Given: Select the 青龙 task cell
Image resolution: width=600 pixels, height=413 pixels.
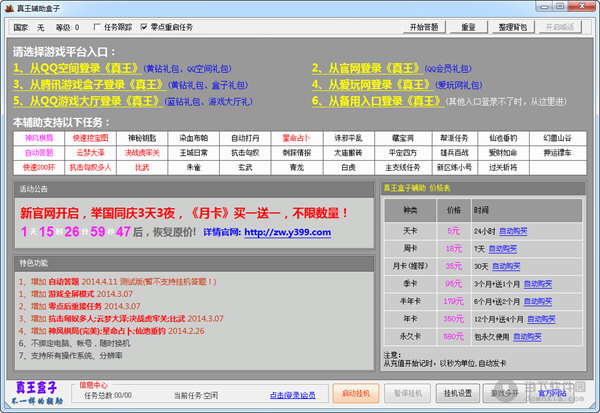Looking at the screenshot, I should click(x=297, y=168).
